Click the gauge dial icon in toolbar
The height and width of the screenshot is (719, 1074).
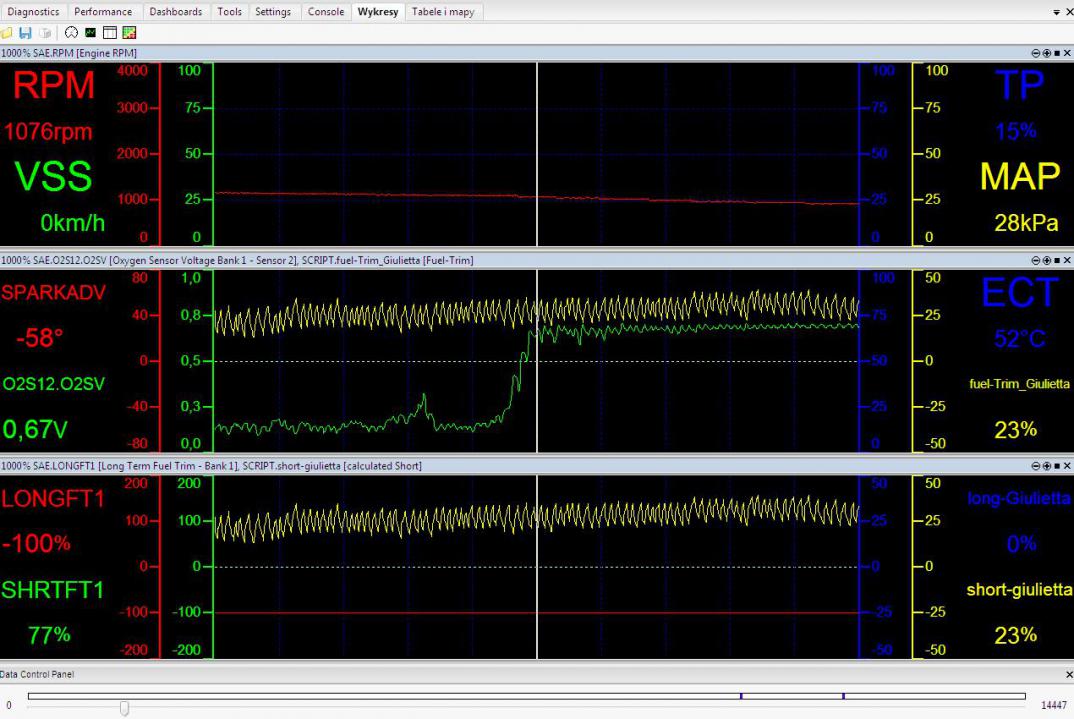[71, 33]
